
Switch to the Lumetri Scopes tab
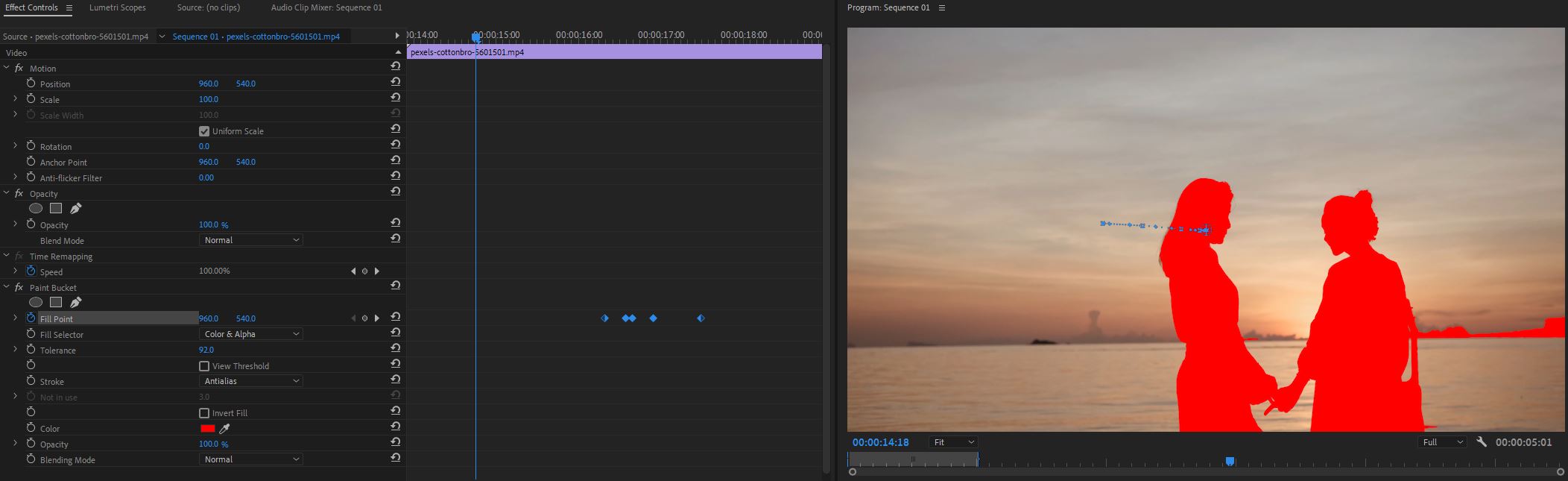click(118, 7)
